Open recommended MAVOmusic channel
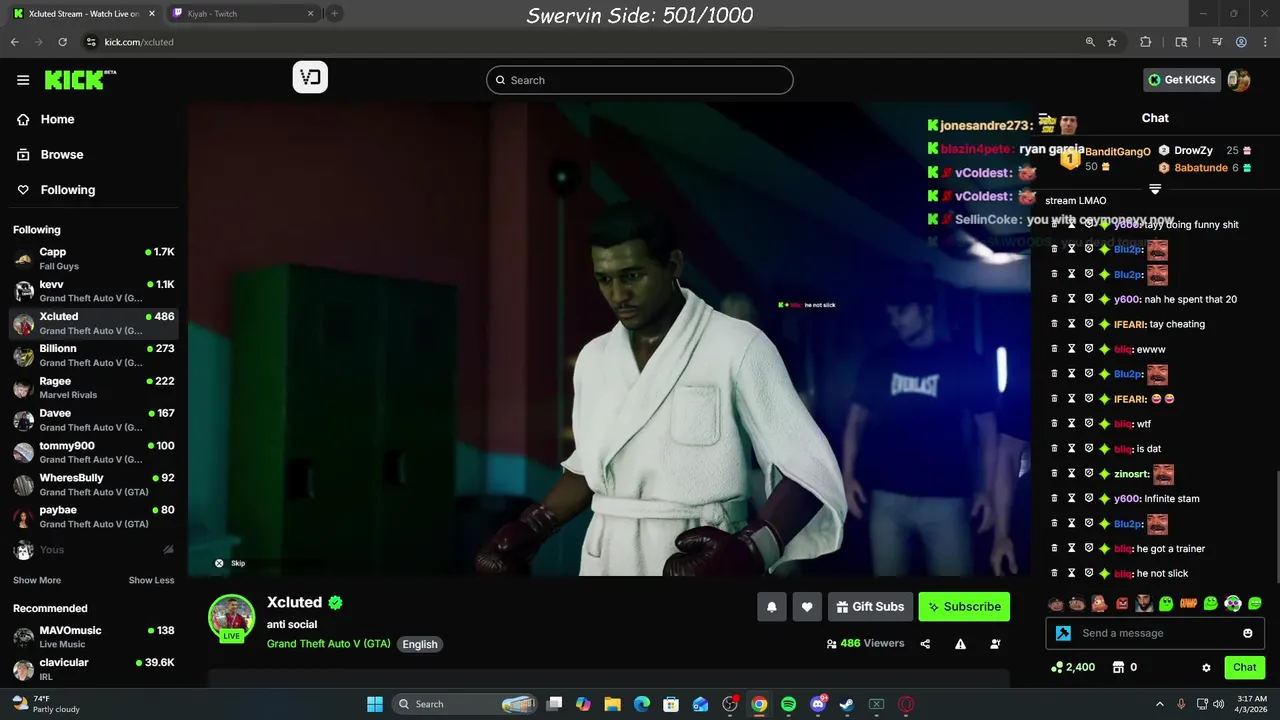Viewport: 1280px width, 720px height. pos(93,637)
